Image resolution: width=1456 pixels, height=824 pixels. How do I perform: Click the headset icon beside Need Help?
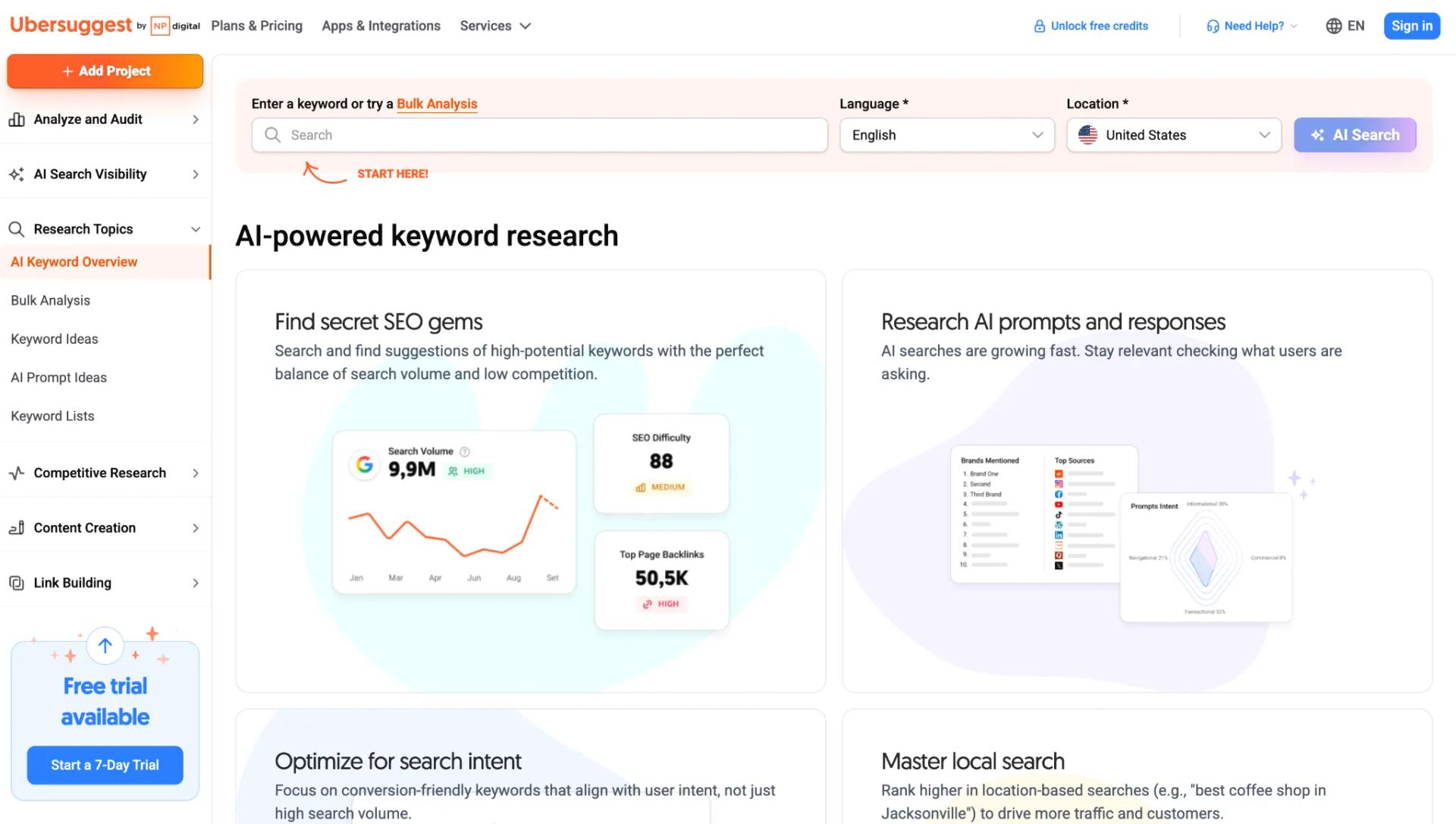(1213, 26)
